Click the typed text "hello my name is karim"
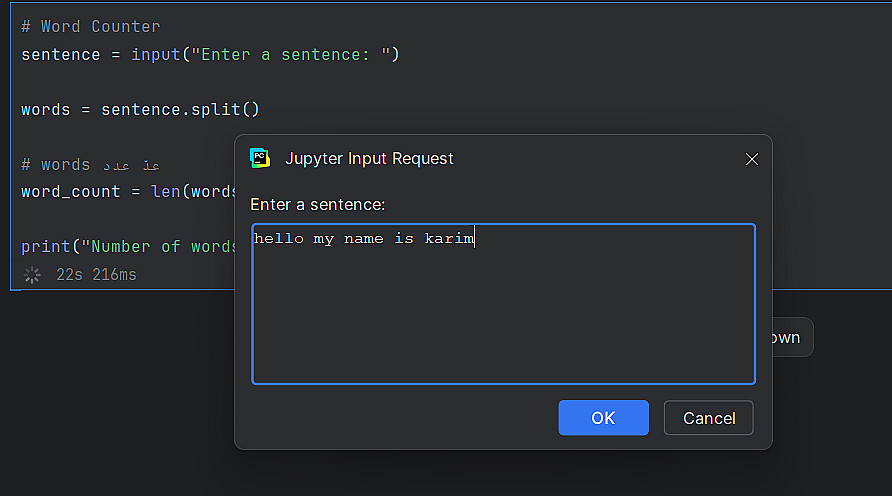 point(364,239)
